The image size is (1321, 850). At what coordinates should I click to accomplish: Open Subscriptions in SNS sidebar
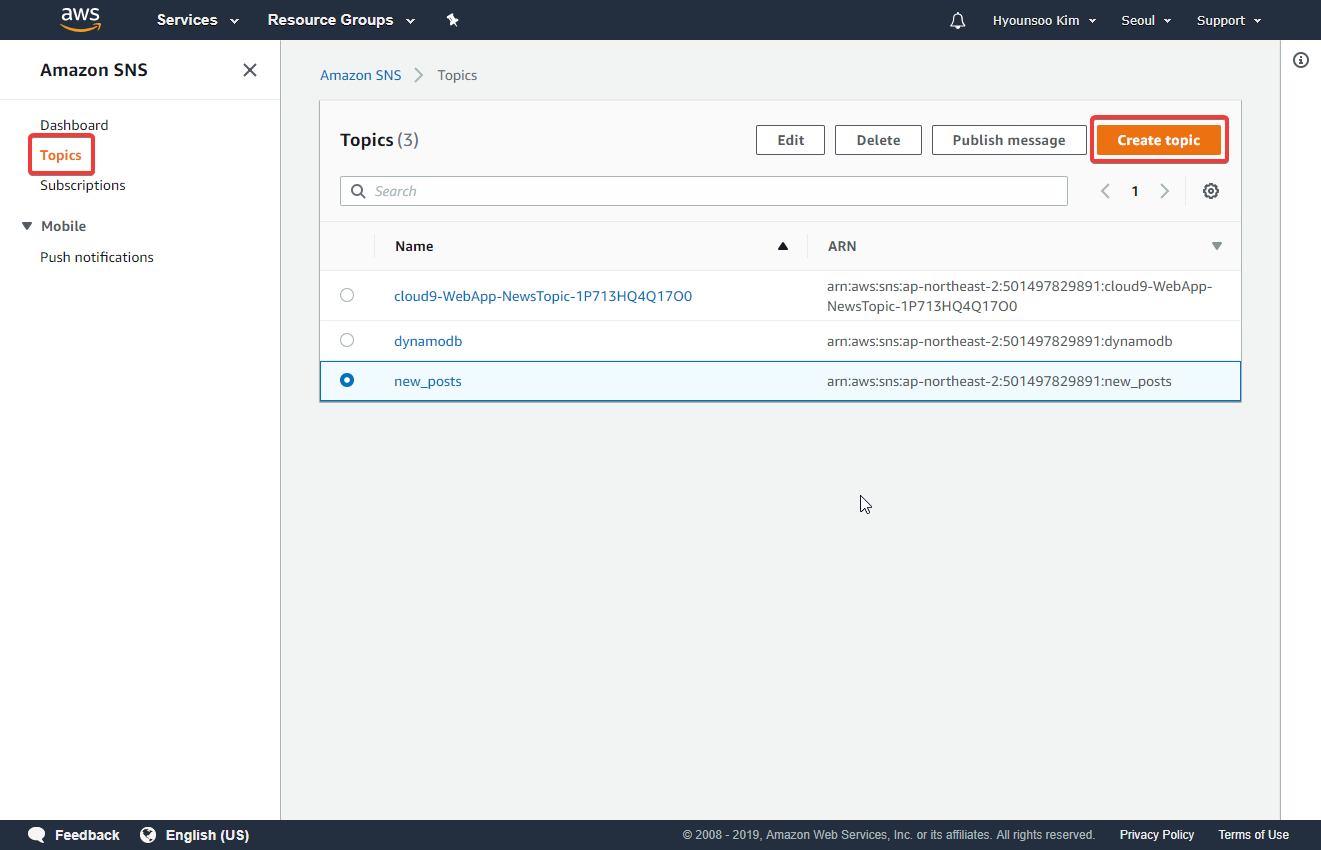83,185
